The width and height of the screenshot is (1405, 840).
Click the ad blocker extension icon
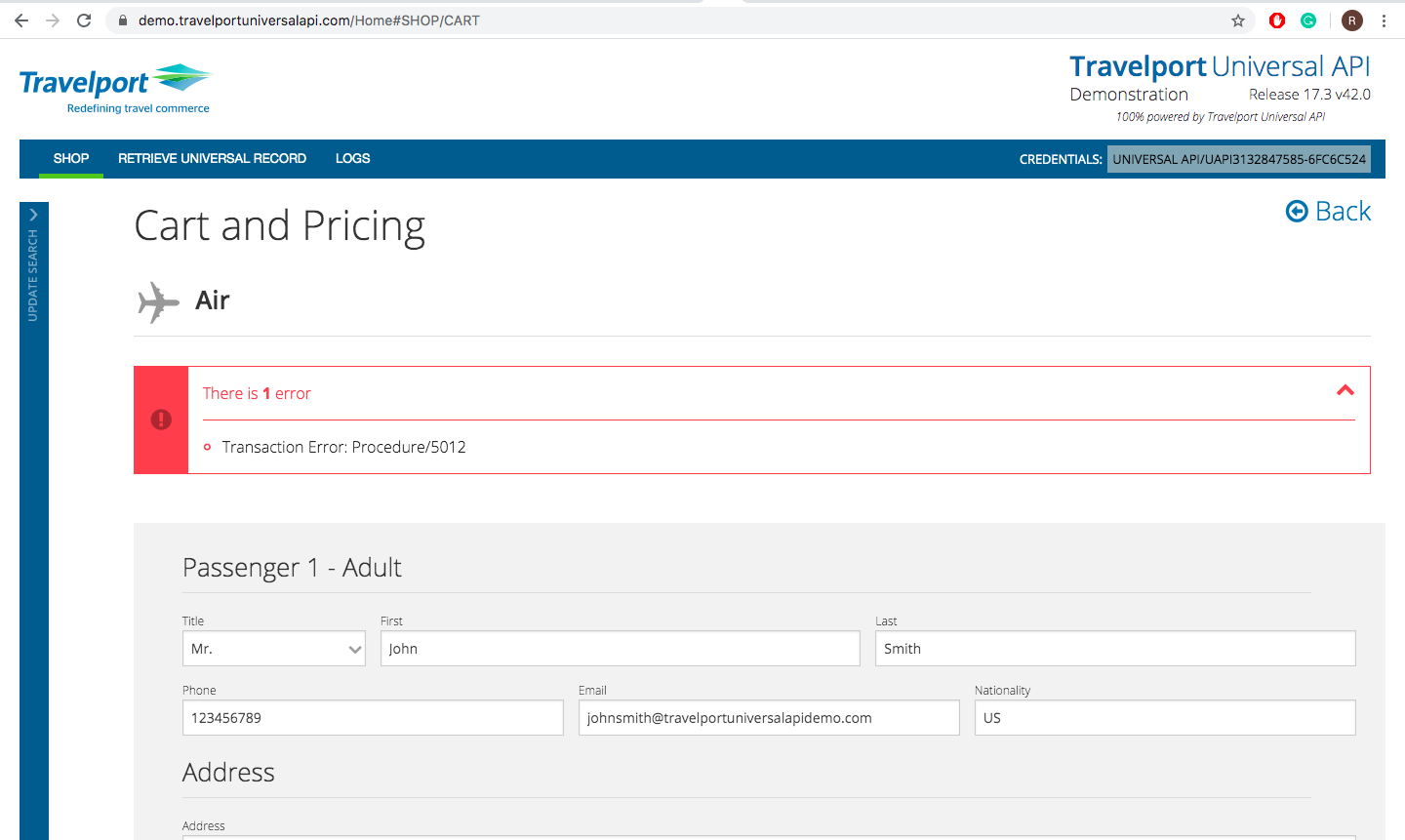pyautogui.click(x=1276, y=20)
